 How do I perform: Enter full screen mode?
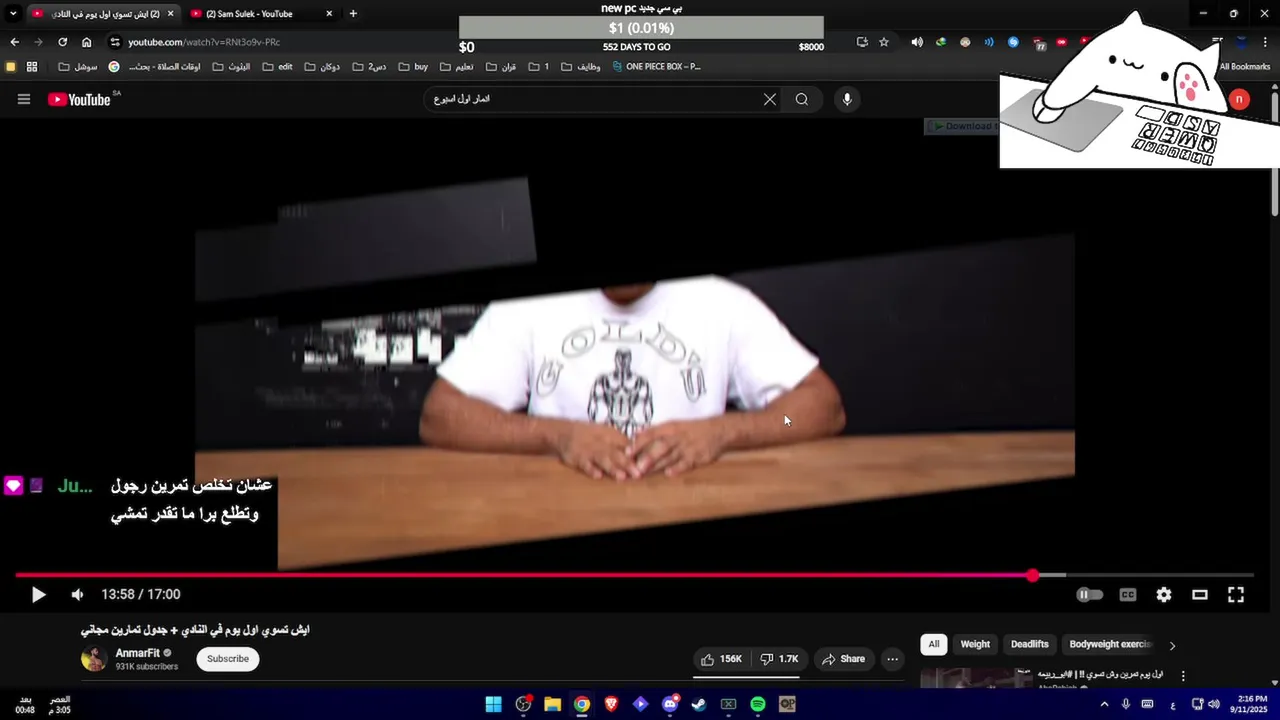pos(1236,595)
